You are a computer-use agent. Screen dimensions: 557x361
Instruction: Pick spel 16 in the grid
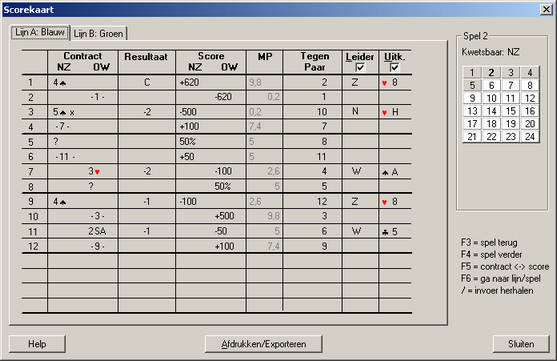tap(530, 111)
